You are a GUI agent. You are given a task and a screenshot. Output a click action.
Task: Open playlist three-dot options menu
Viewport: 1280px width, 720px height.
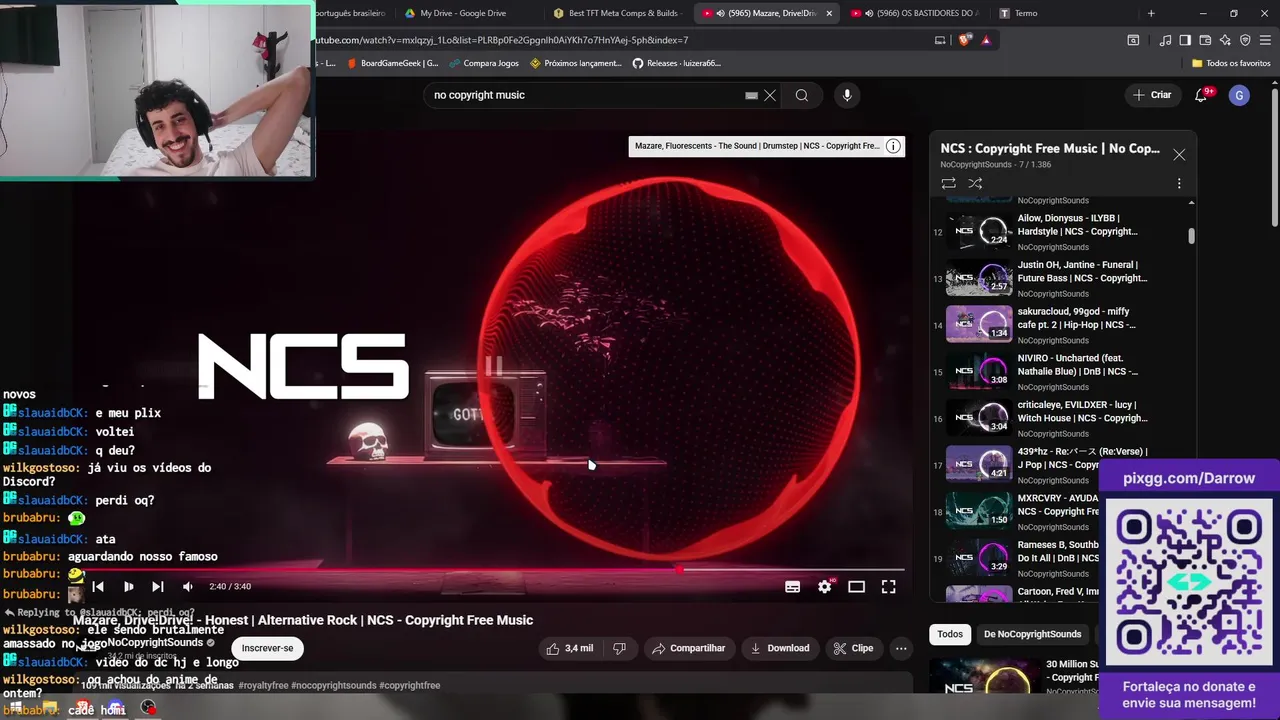click(1179, 183)
